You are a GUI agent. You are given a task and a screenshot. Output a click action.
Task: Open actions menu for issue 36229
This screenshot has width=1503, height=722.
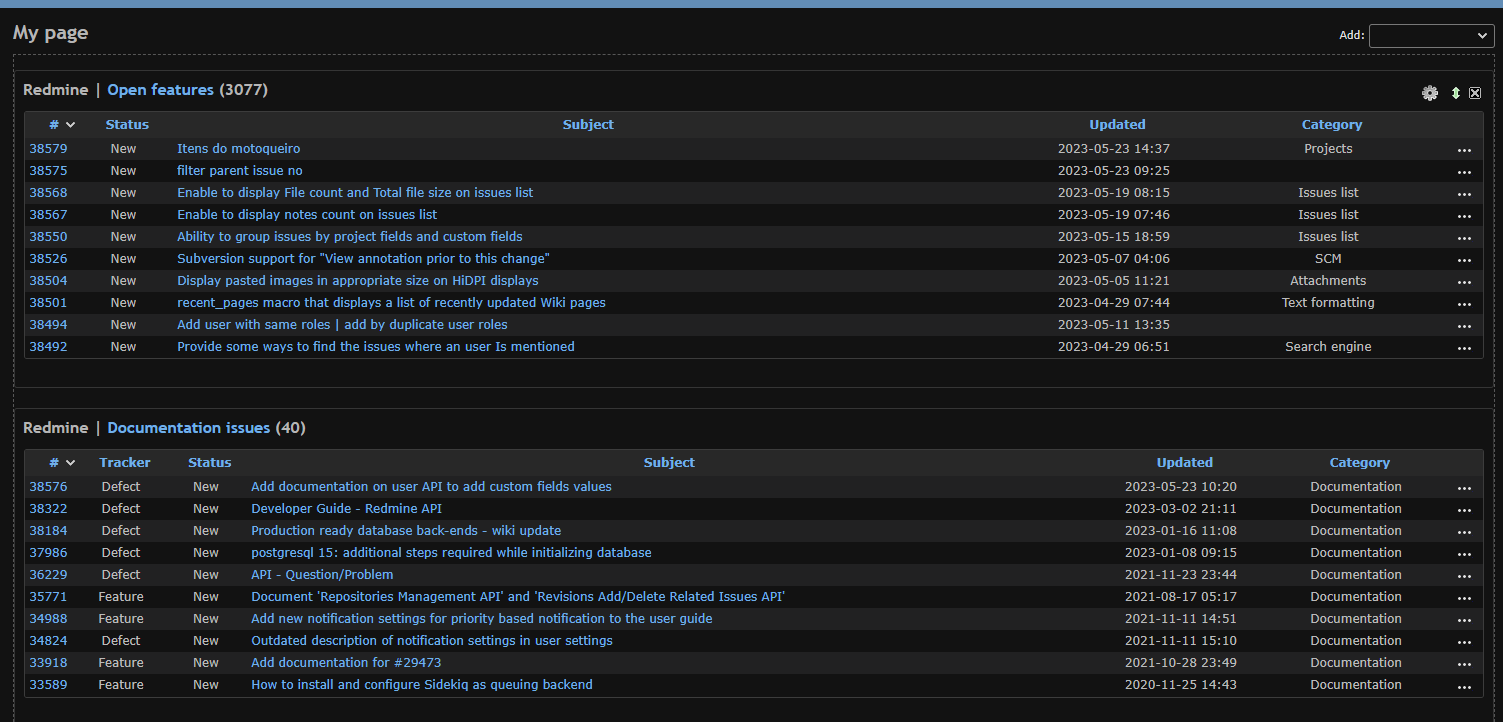(x=1464, y=576)
